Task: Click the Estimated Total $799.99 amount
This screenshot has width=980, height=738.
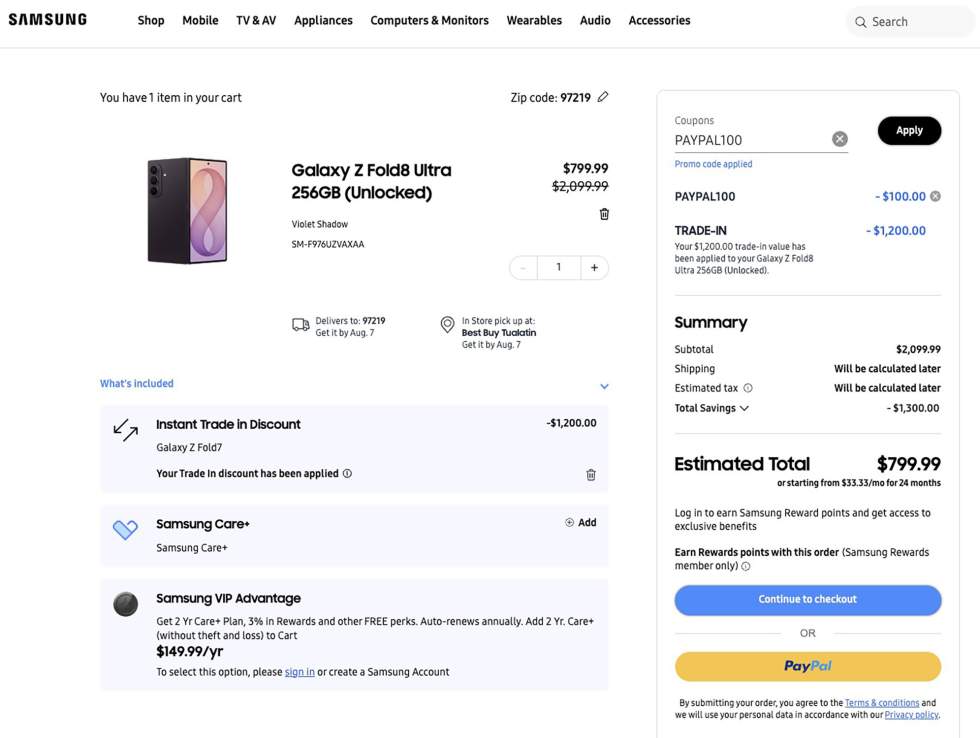Action: (909, 464)
